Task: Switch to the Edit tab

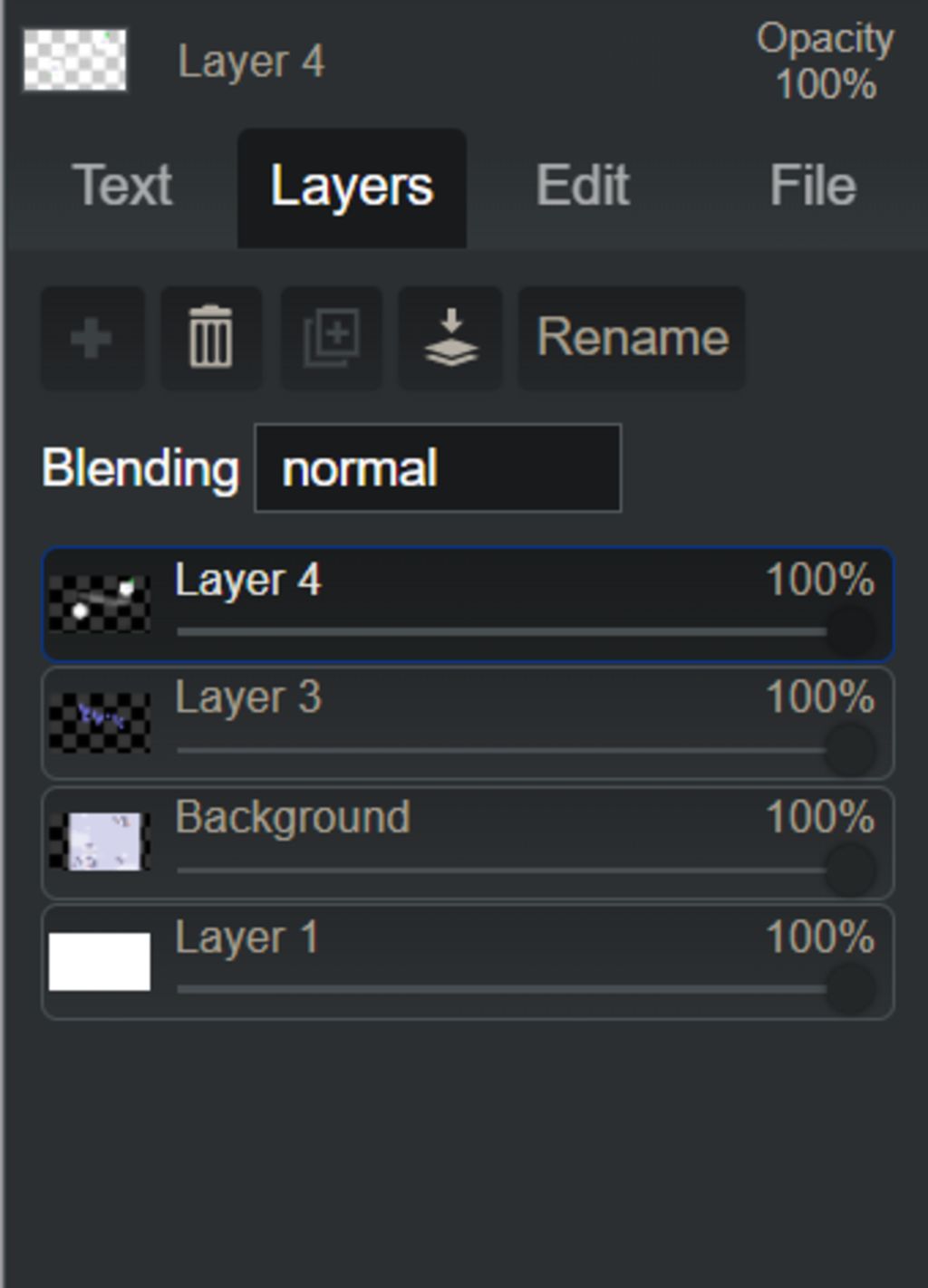Action: pos(582,186)
